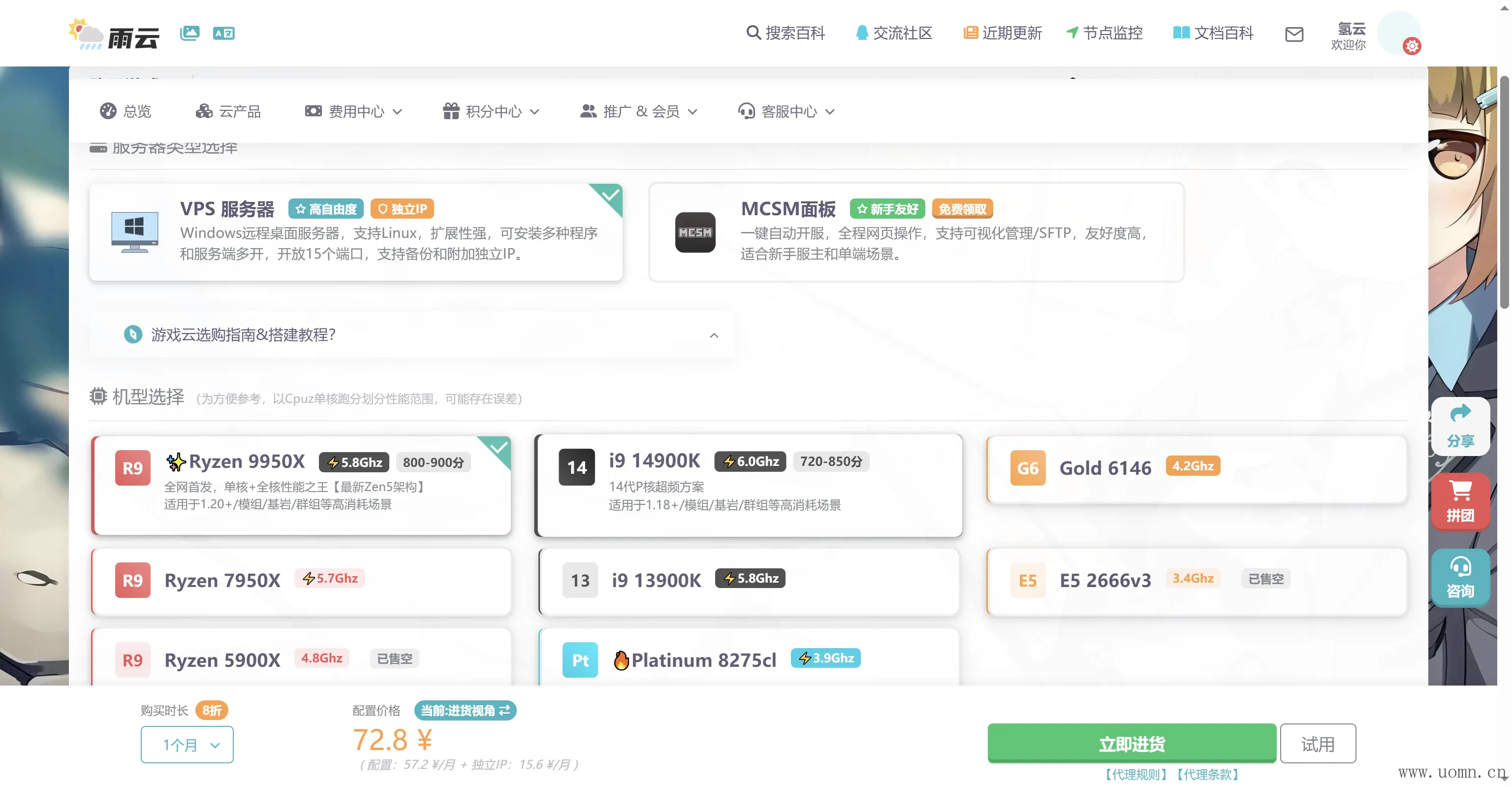The width and height of the screenshot is (1512, 787).
Task: Click the language translate icon
Action: tap(223, 33)
